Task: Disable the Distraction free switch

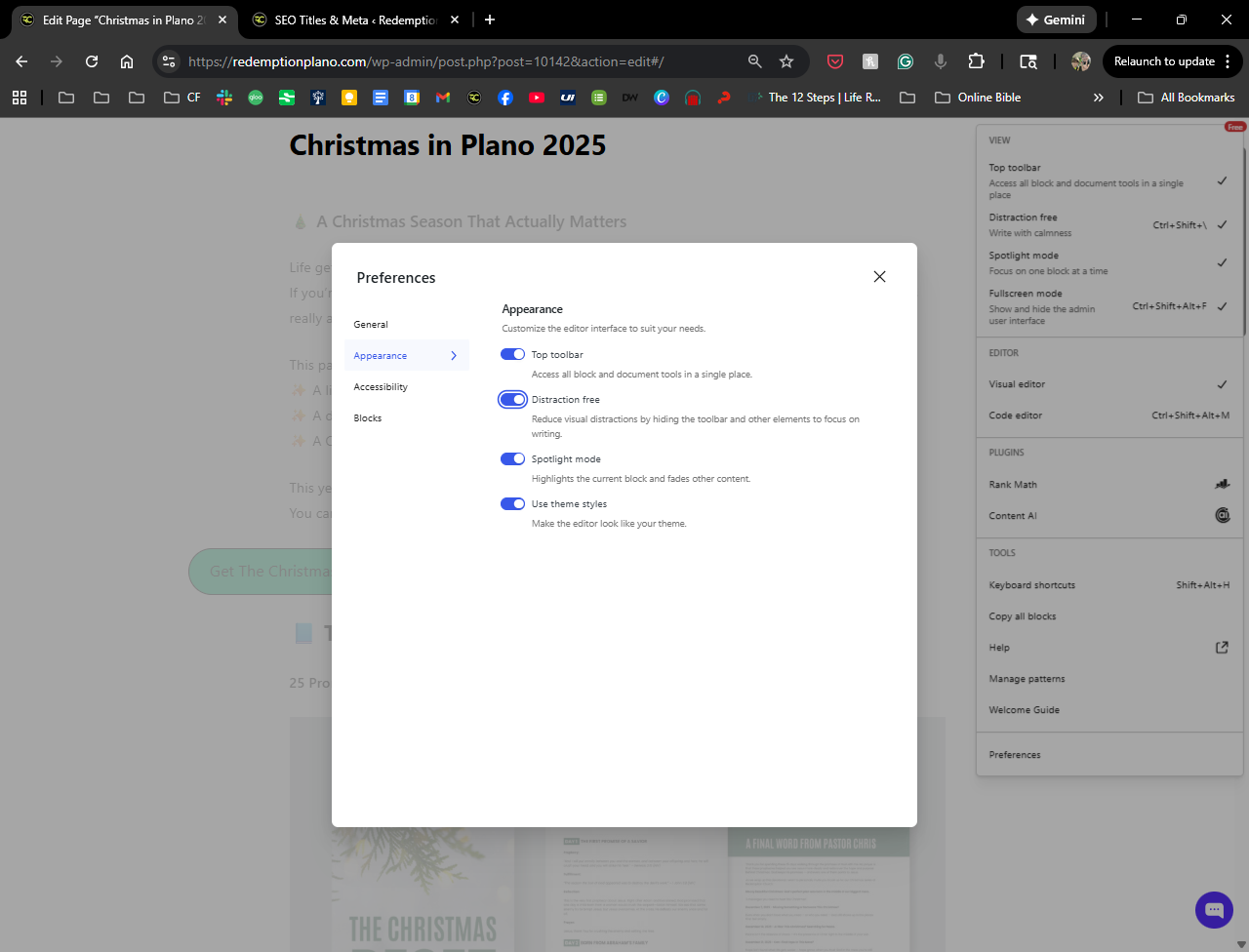Action: click(512, 399)
